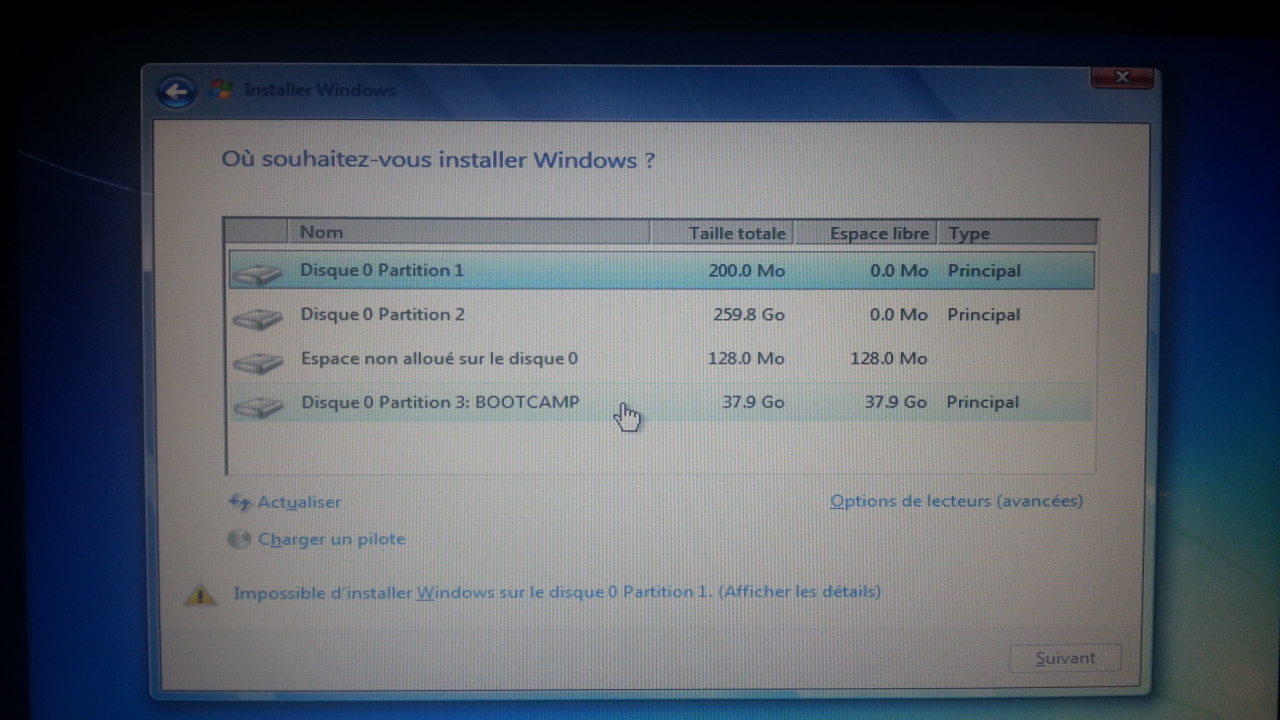
Task: Sort by the Nom column header
Action: pyautogui.click(x=468, y=232)
